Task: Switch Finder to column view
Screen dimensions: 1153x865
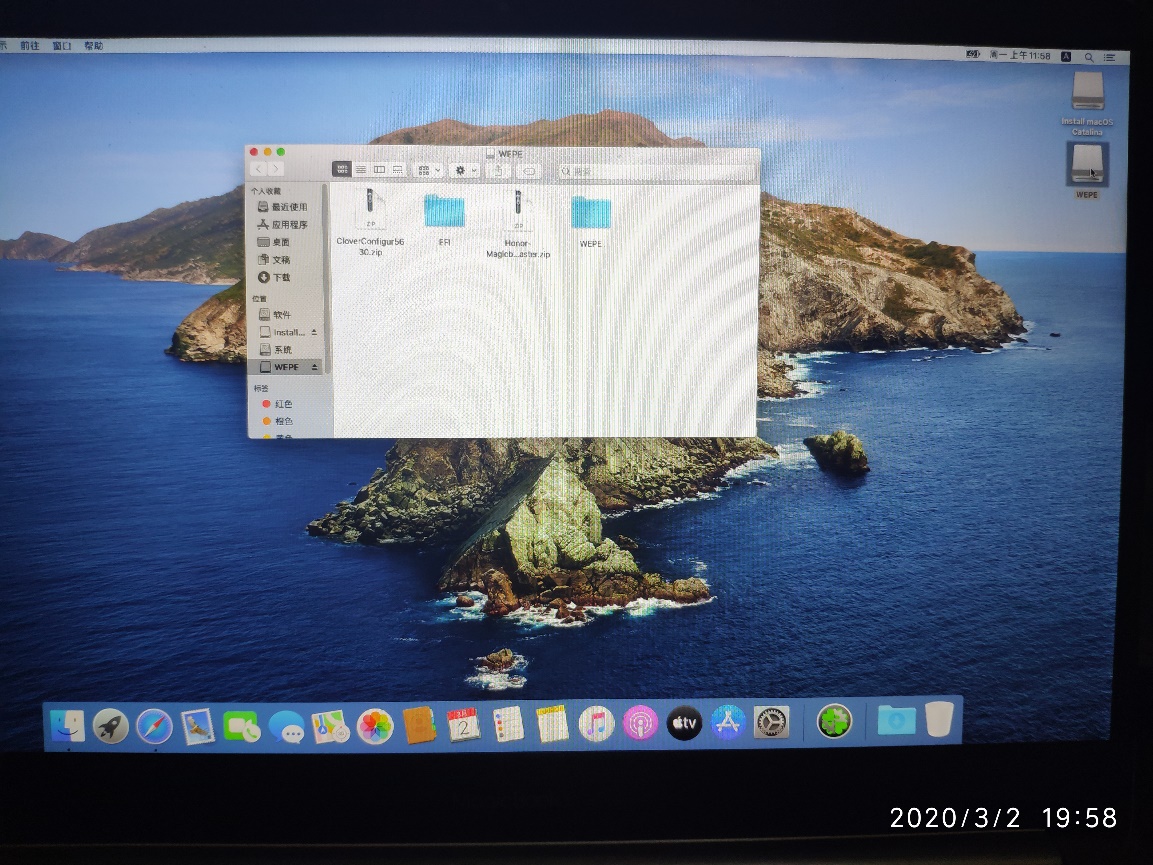Action: 379,169
